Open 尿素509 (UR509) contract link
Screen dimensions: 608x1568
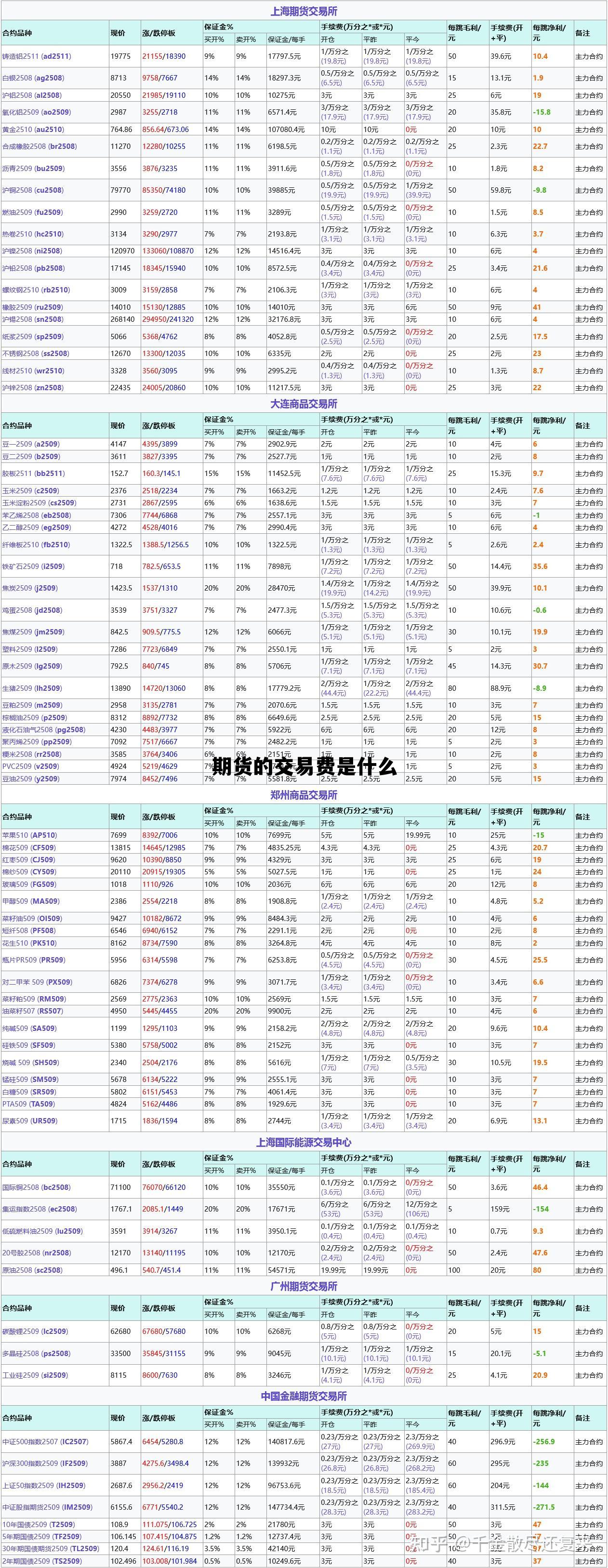coord(30,1120)
